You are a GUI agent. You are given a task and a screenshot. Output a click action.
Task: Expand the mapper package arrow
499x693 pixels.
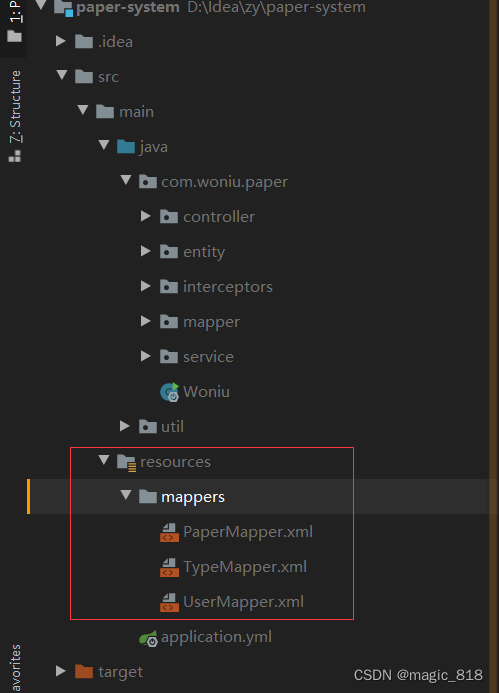145,321
